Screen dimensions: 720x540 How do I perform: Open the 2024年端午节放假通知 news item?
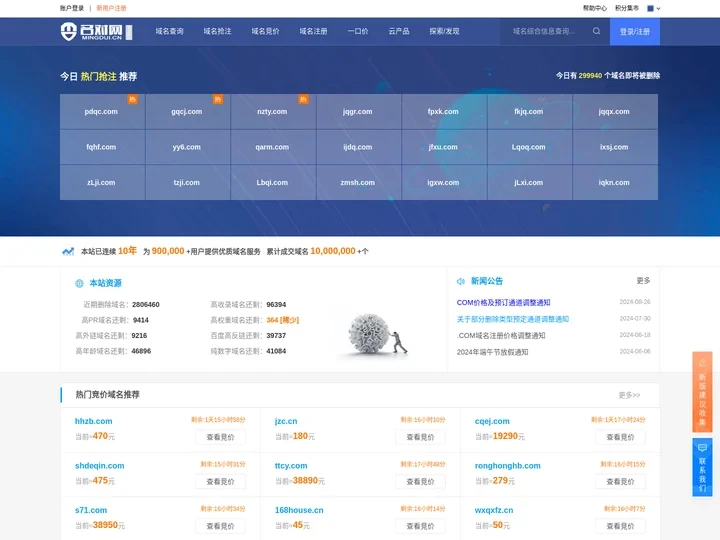(492, 352)
